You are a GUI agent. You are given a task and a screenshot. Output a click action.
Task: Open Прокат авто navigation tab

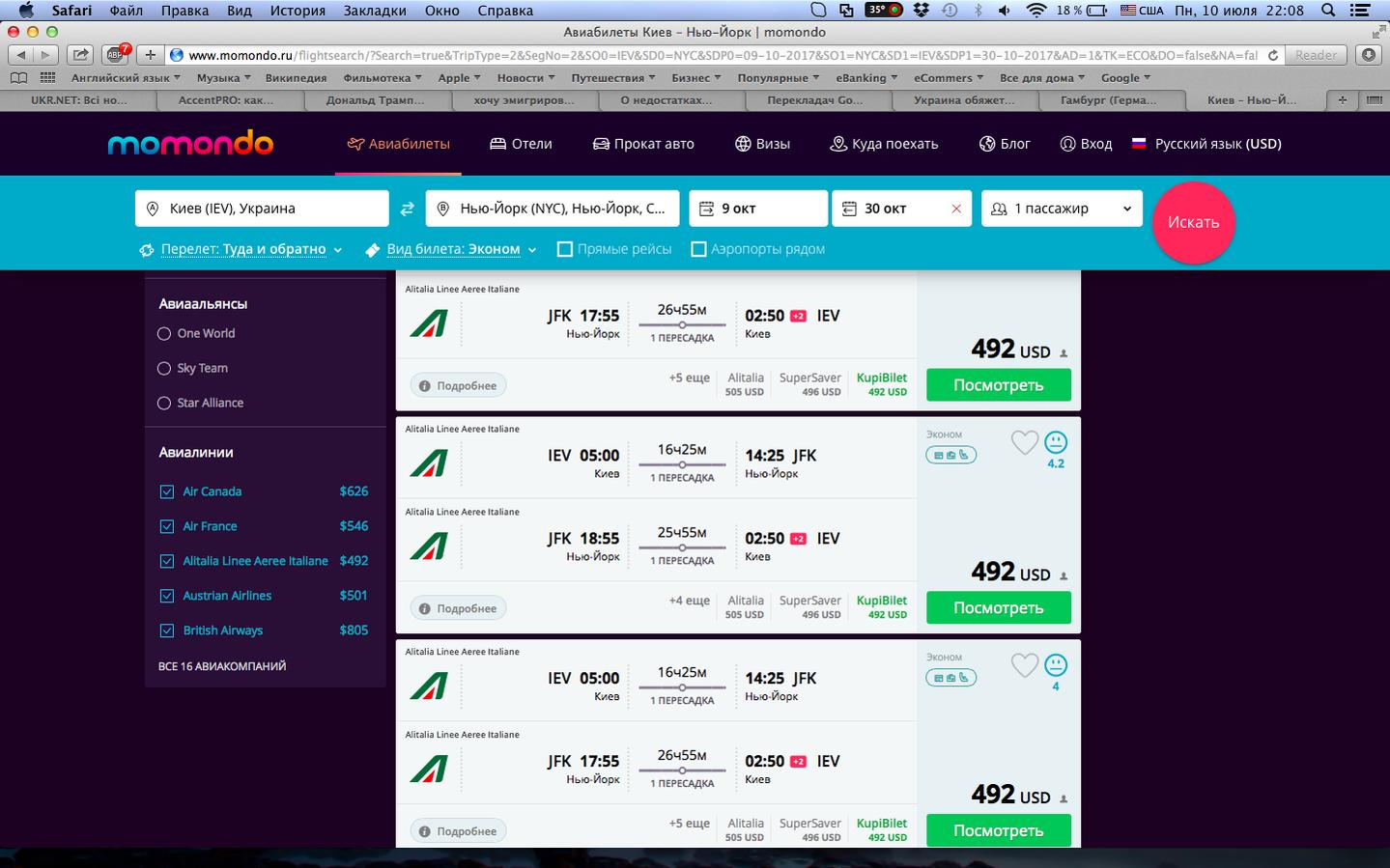(643, 144)
